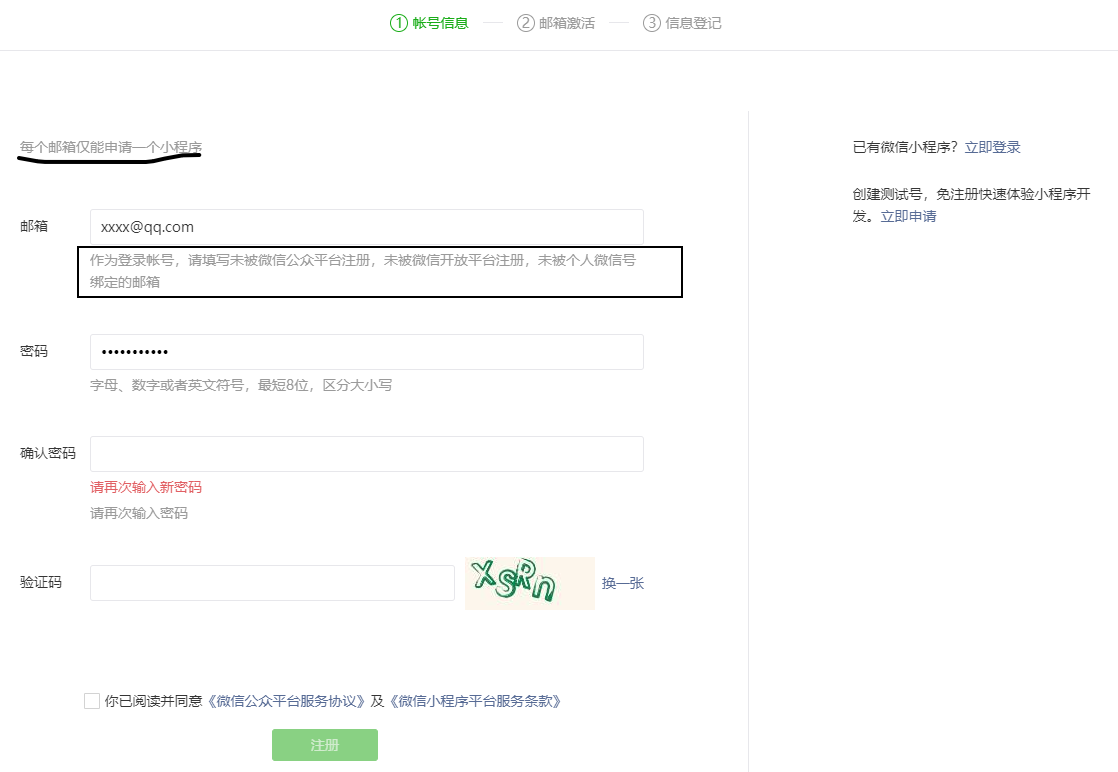Open the 立即登录 link

[992, 147]
